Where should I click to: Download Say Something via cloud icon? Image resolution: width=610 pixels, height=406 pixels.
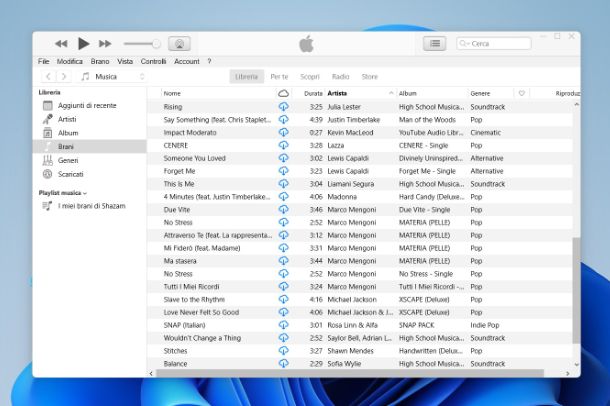(x=284, y=119)
